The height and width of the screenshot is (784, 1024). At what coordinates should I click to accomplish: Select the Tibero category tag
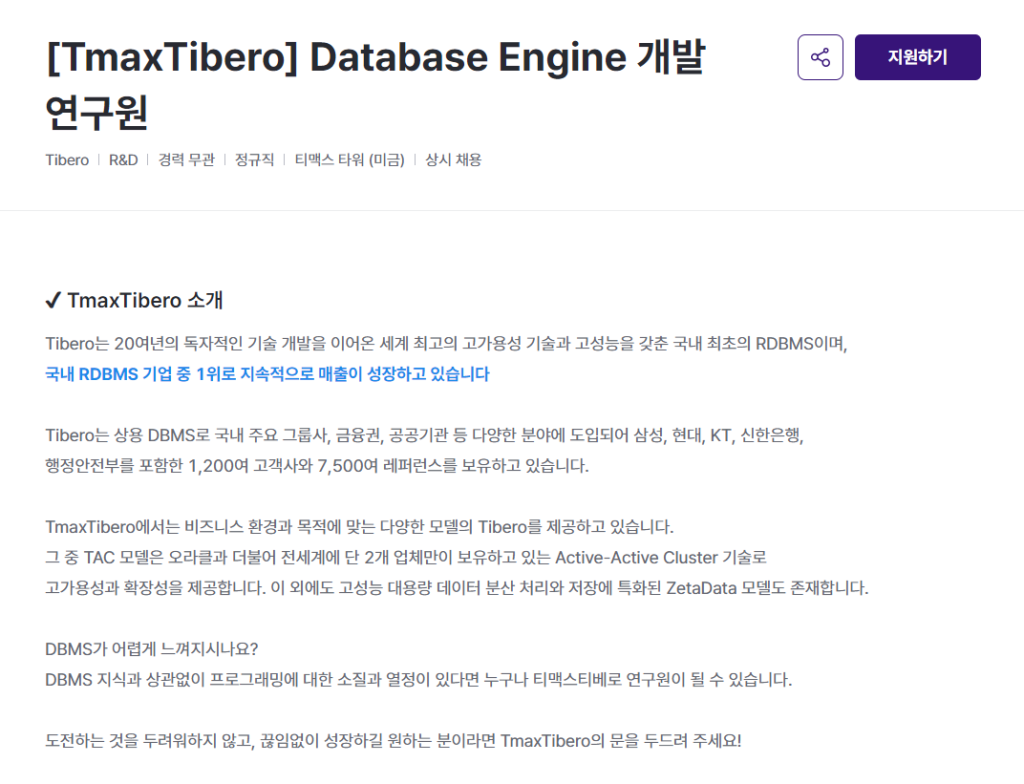click(x=66, y=160)
